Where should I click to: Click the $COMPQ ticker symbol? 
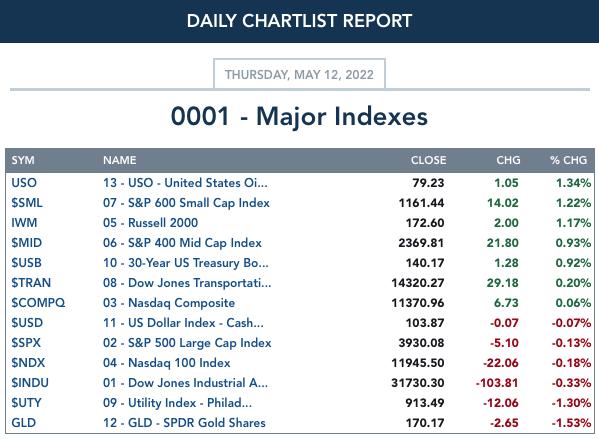pyautogui.click(x=38, y=303)
